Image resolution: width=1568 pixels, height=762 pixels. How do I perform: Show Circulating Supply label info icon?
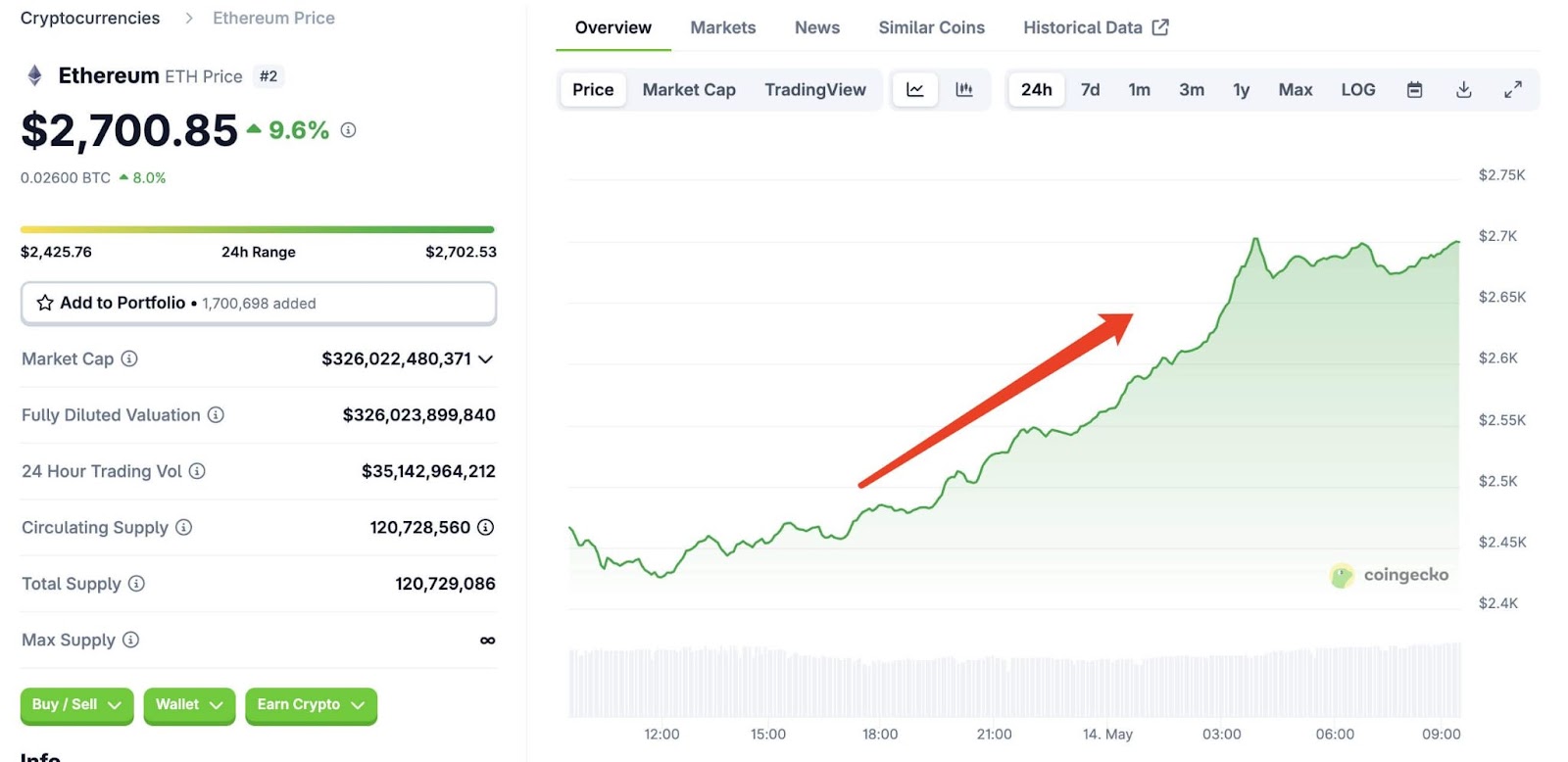click(183, 527)
